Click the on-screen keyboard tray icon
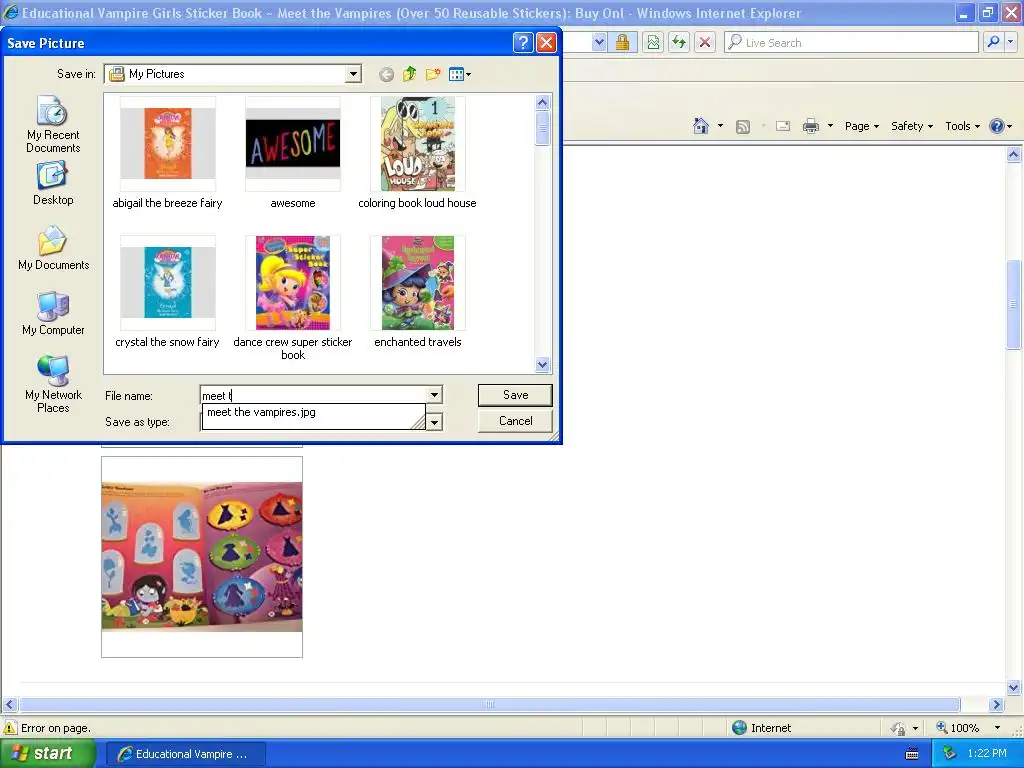 [x=912, y=754]
